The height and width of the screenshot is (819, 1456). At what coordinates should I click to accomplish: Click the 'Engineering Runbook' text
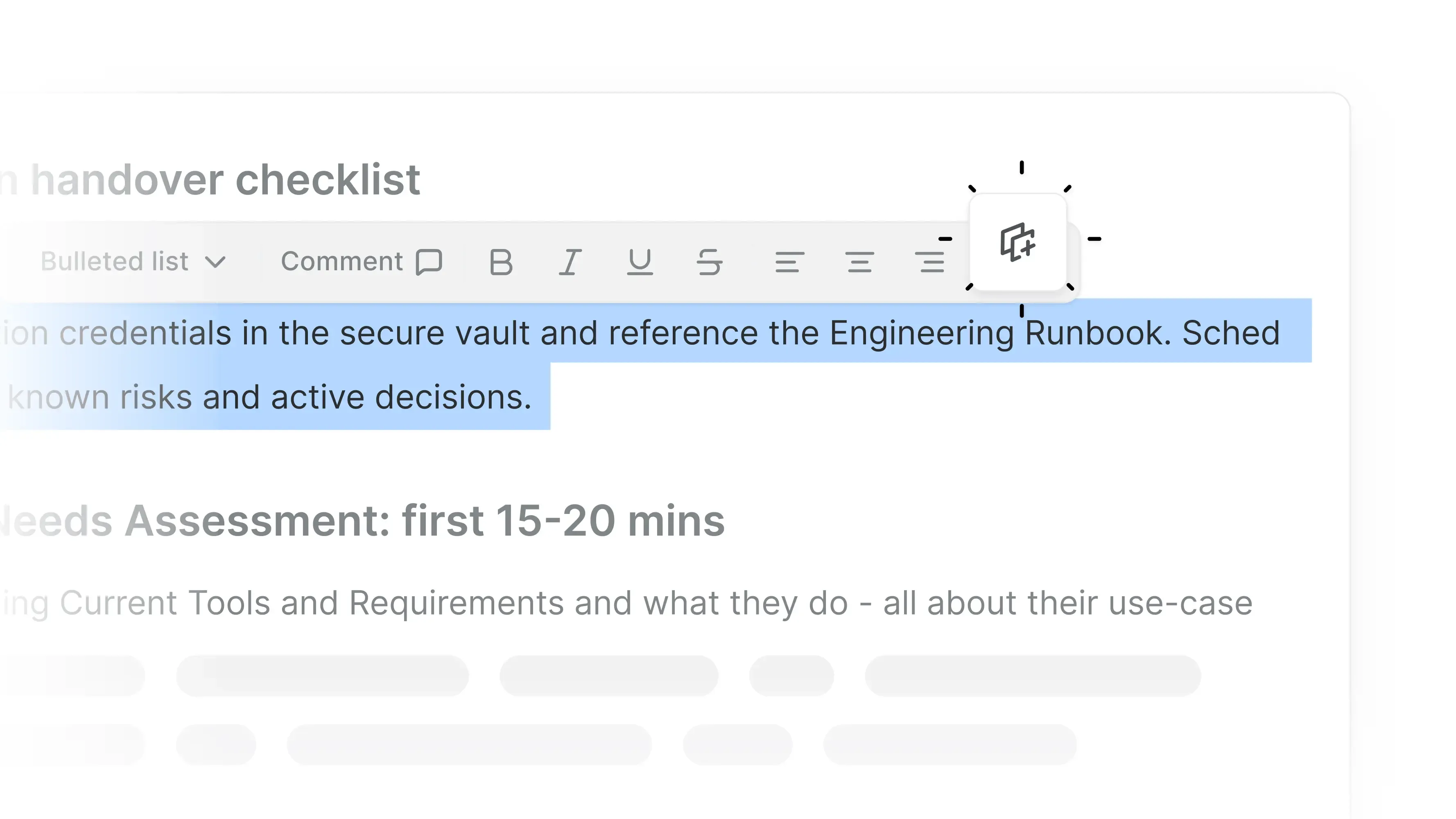click(997, 333)
